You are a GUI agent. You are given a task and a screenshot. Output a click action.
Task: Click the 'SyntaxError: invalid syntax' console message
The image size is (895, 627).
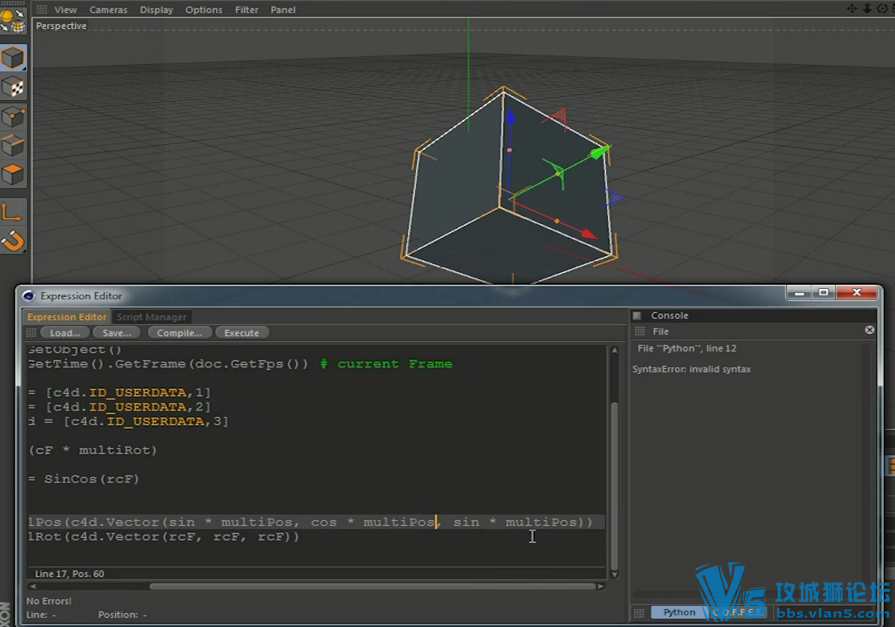(691, 369)
